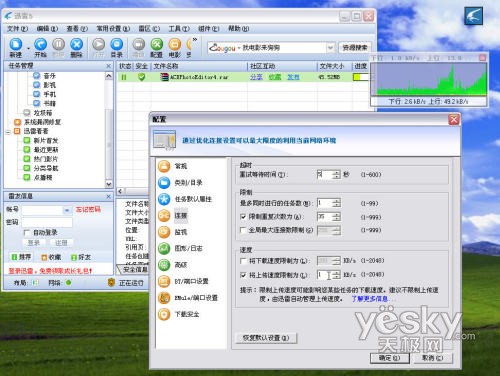Click the 取消 cancel button
Image resolution: width=500 pixels, height=376 pixels.
pyautogui.click(x=432, y=358)
